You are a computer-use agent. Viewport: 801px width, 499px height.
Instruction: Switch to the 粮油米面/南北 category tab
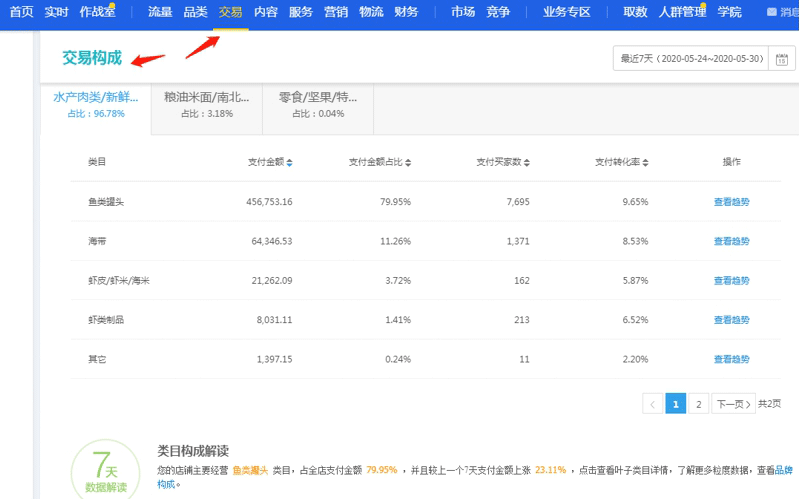pyautogui.click(x=207, y=104)
